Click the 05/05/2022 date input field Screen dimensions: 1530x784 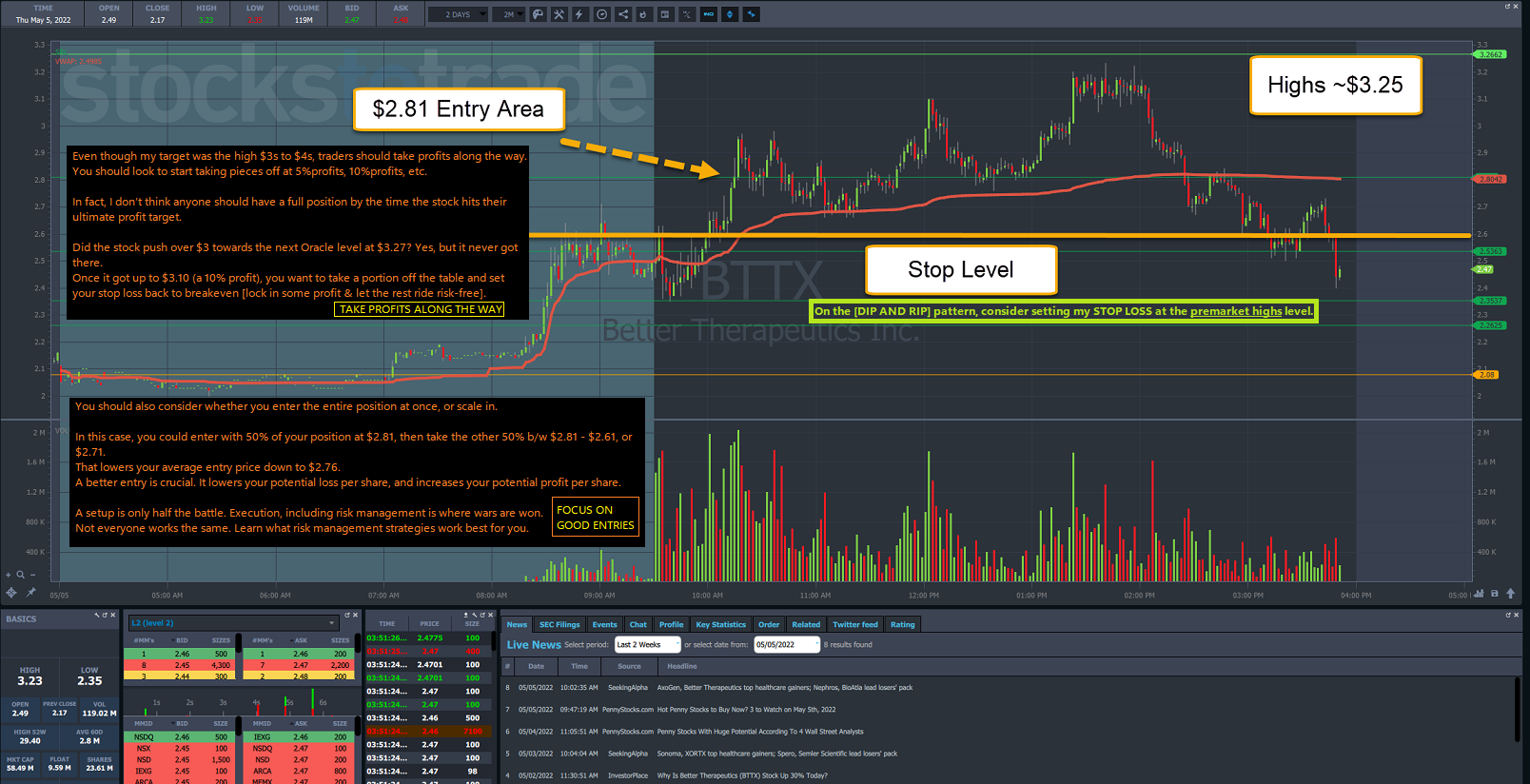pos(787,645)
